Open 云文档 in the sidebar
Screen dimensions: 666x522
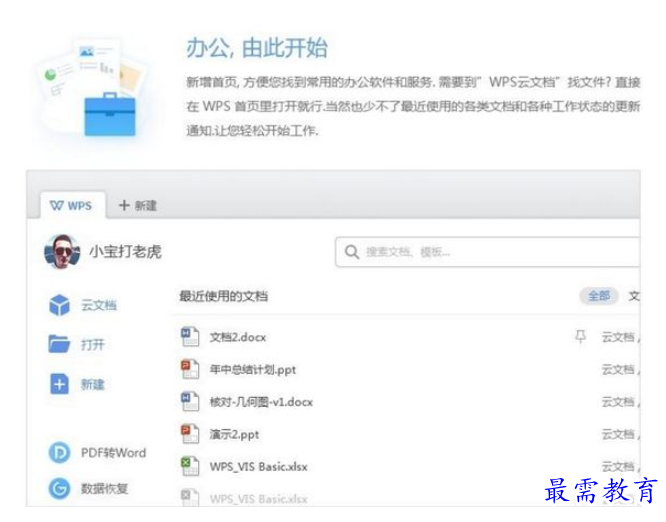pyautogui.click(x=99, y=305)
